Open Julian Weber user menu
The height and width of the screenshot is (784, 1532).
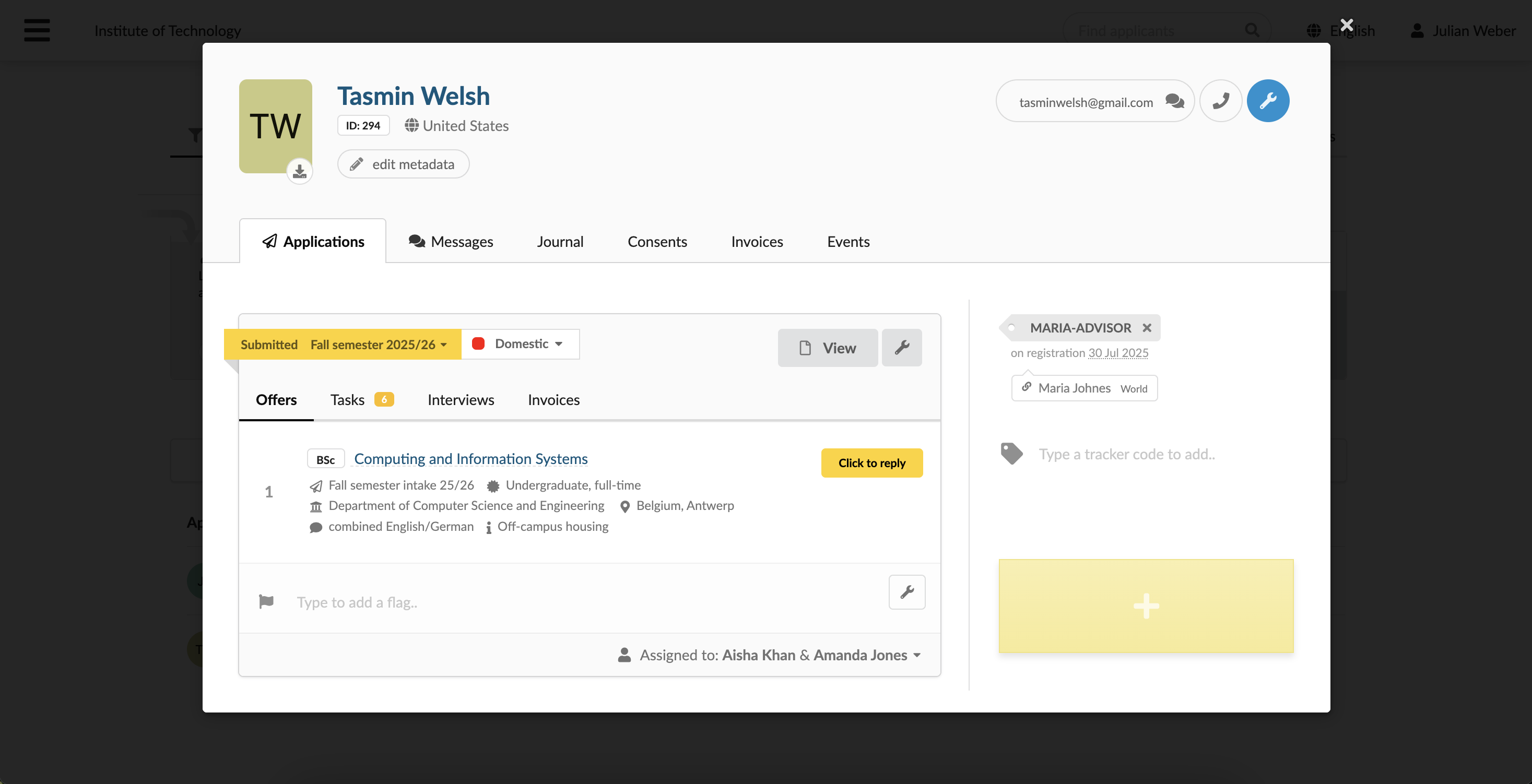click(1464, 30)
